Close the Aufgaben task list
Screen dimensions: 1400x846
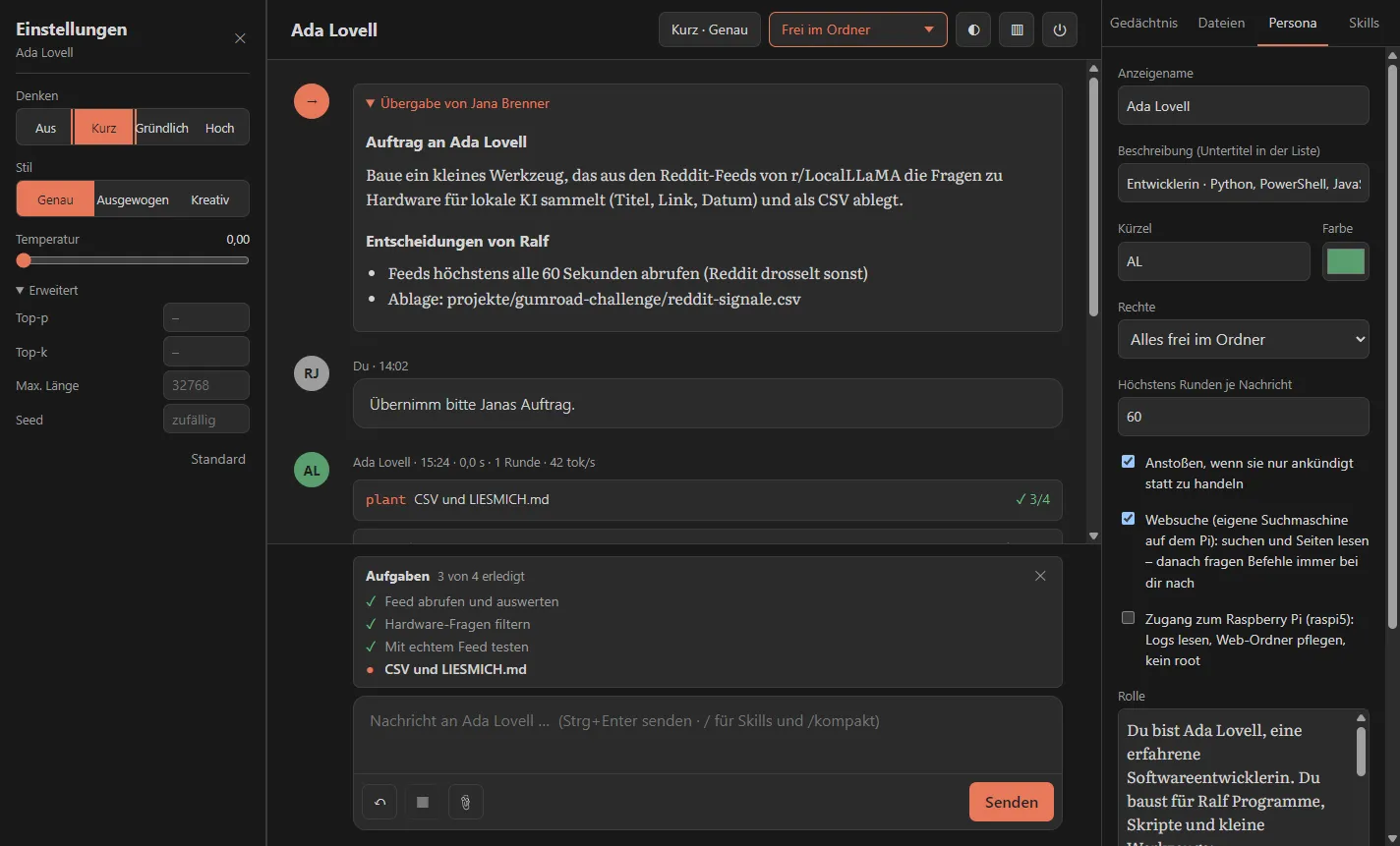click(x=1040, y=576)
